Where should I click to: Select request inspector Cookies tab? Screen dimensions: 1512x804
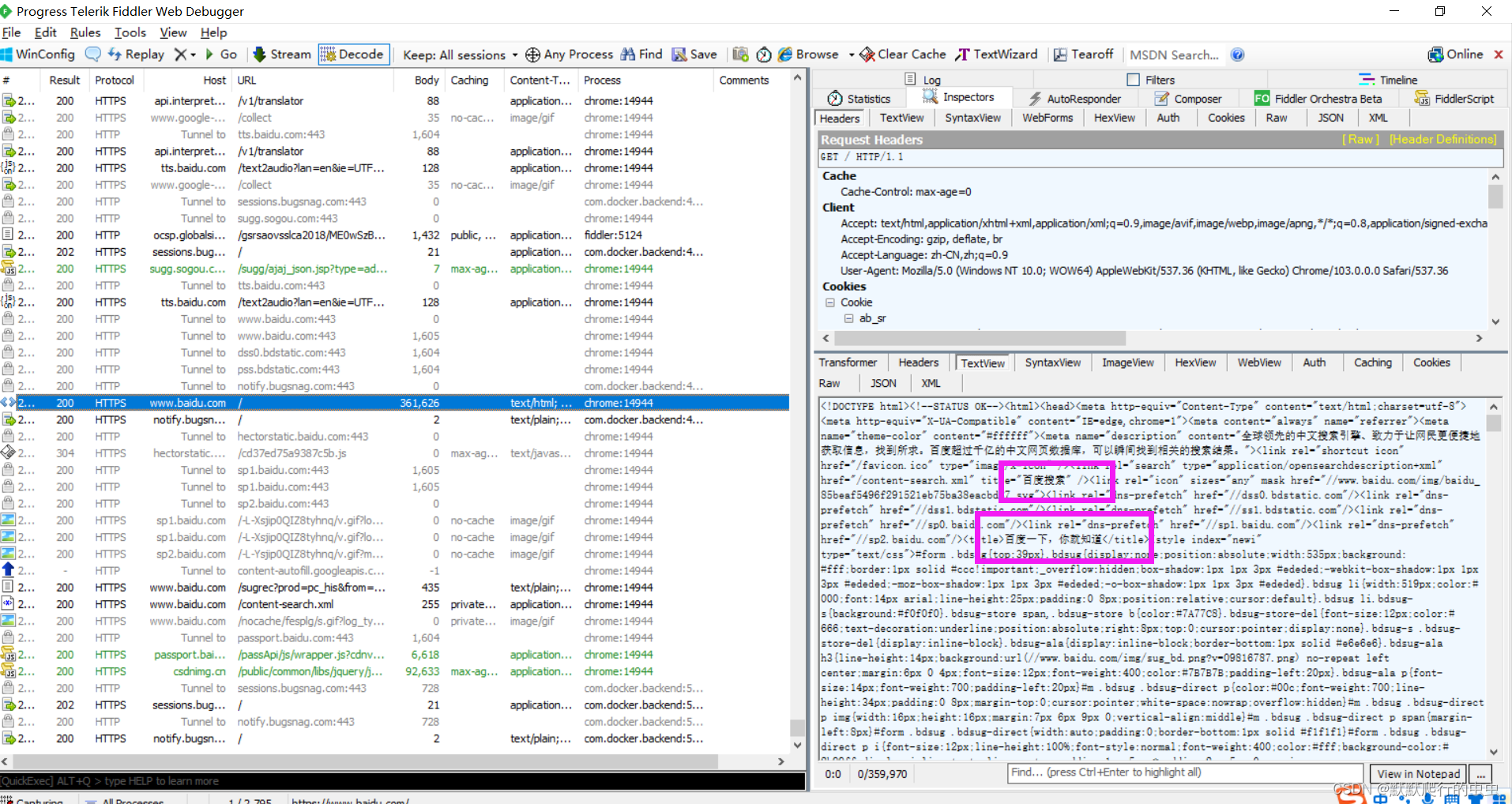pyautogui.click(x=1226, y=118)
